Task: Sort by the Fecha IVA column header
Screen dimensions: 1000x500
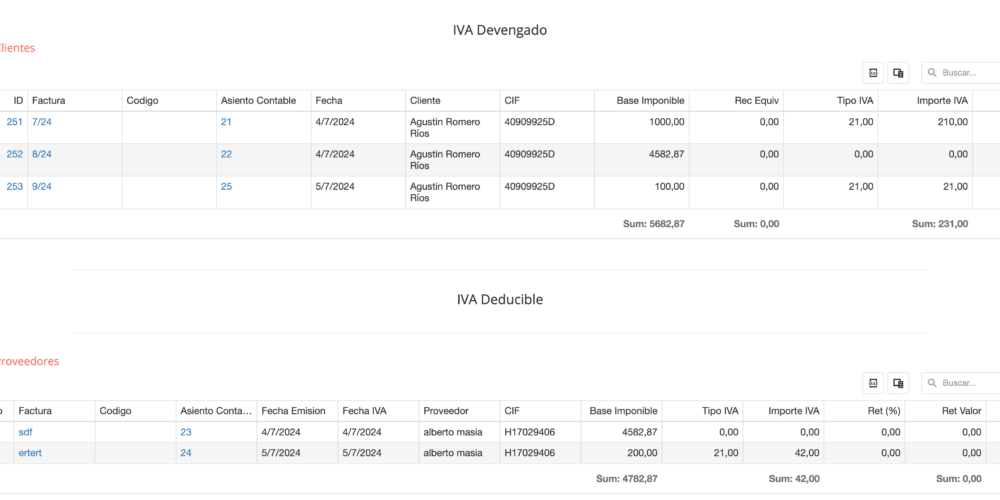Action: coord(378,411)
